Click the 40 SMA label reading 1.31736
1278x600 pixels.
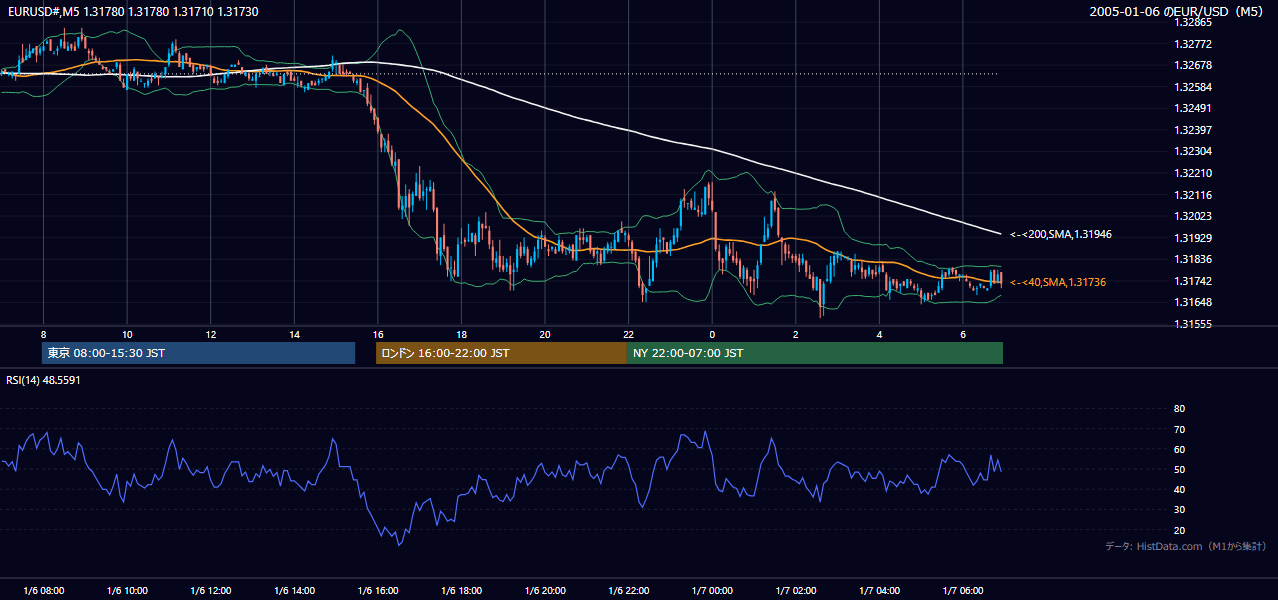1057,282
